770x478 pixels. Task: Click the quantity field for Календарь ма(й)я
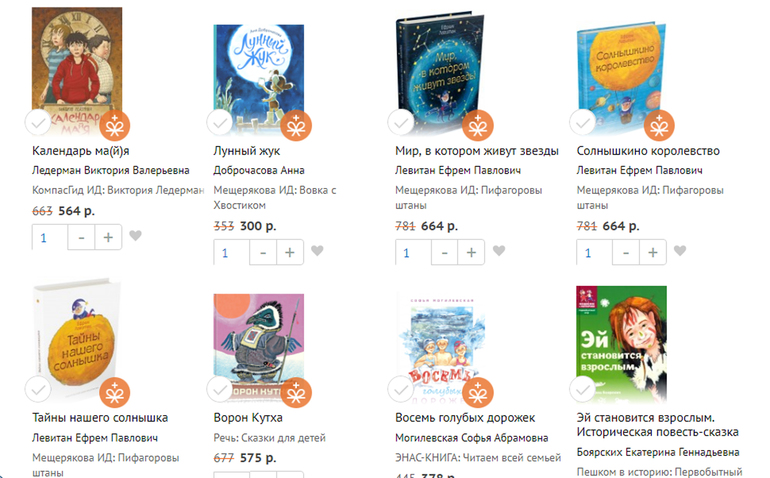(x=50, y=237)
